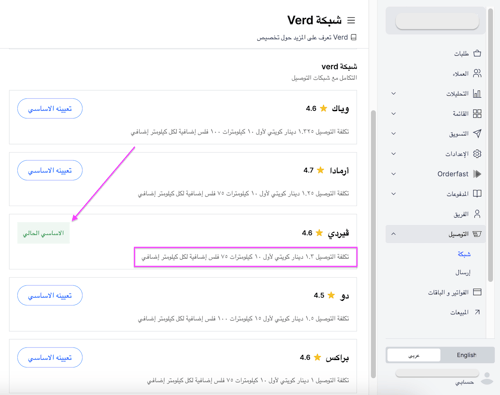Expand the Orderfast section chevron
The height and width of the screenshot is (395, 500).
pyautogui.click(x=394, y=174)
